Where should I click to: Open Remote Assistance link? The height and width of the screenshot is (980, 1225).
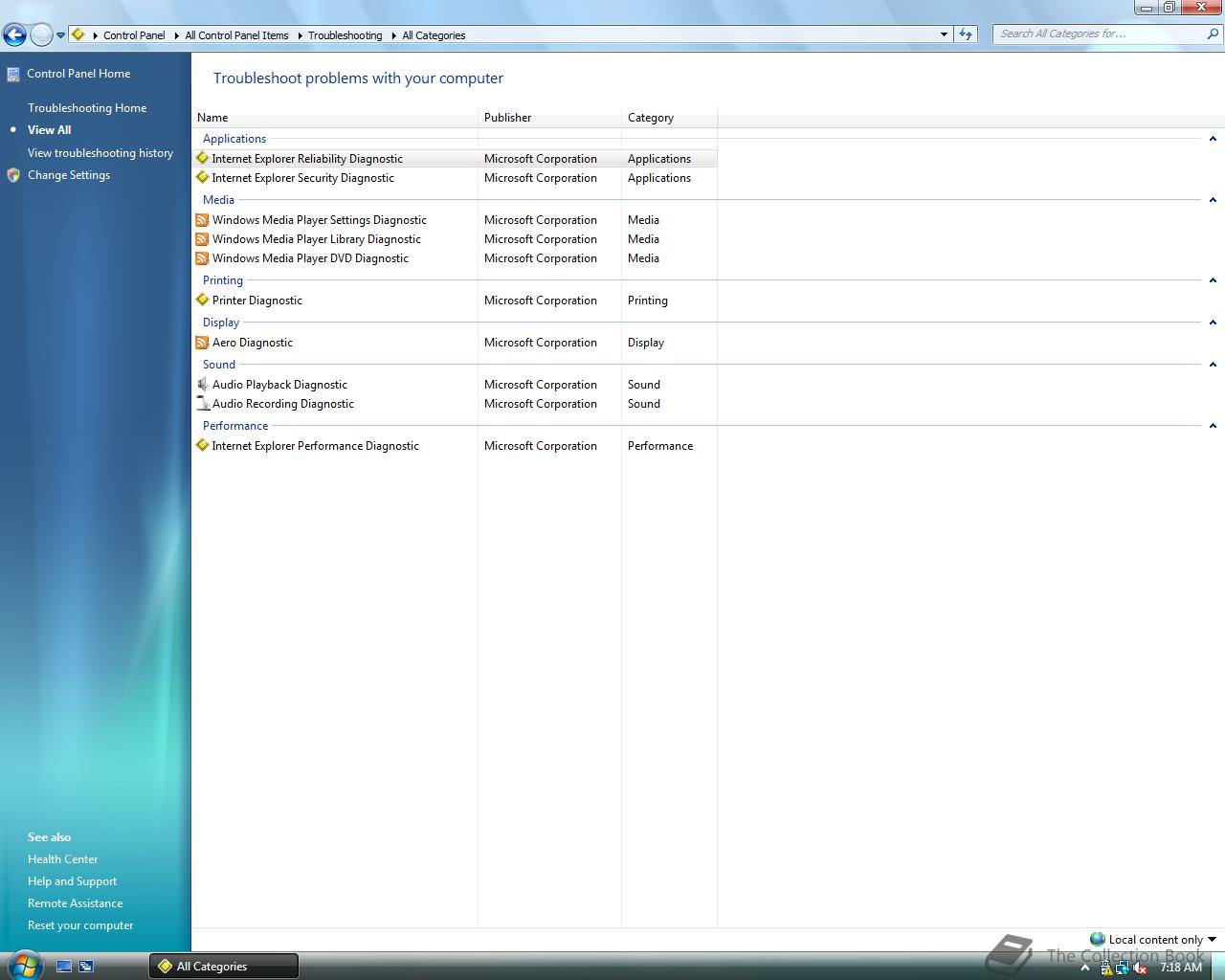pyautogui.click(x=75, y=903)
